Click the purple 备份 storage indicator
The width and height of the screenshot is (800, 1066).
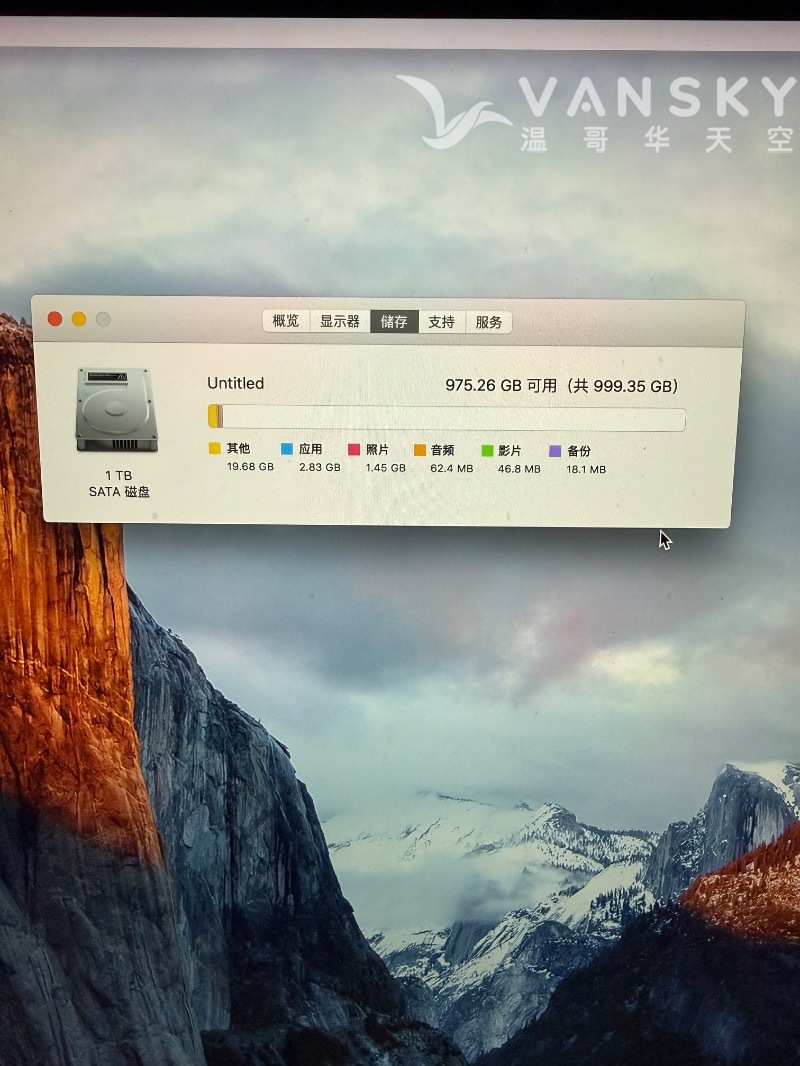556,449
